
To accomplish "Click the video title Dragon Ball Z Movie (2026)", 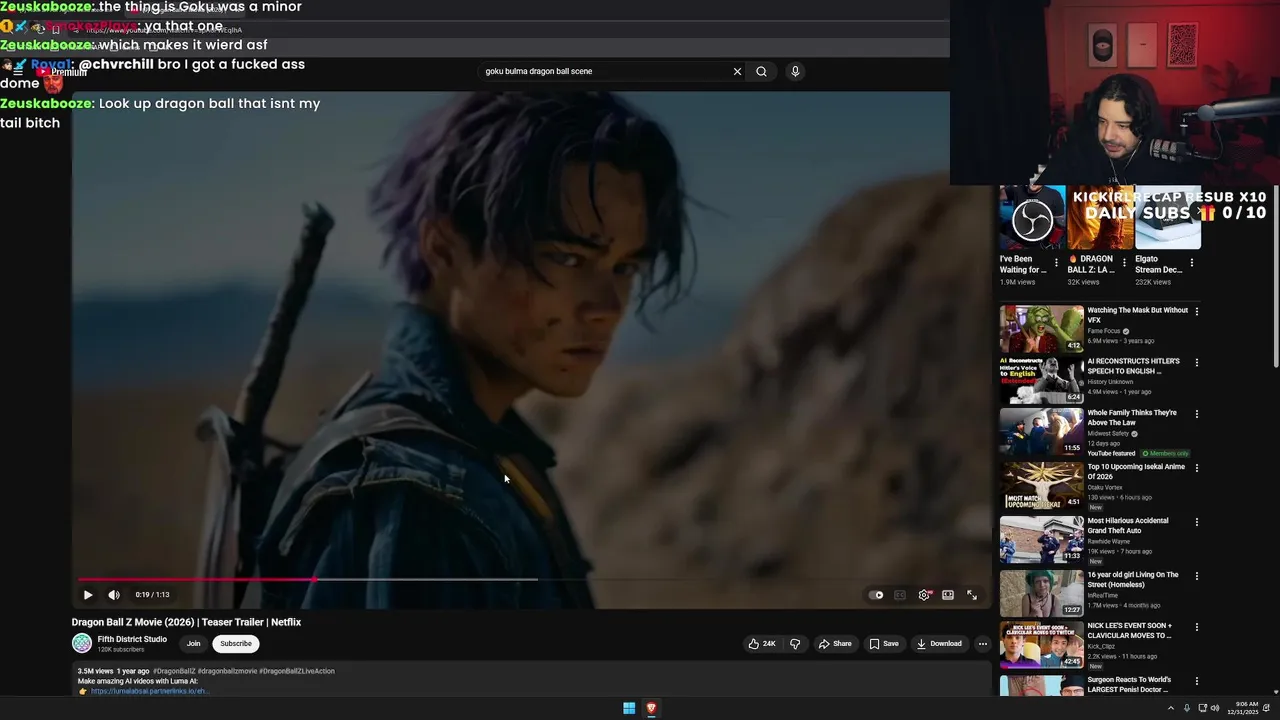I will tap(186, 622).
